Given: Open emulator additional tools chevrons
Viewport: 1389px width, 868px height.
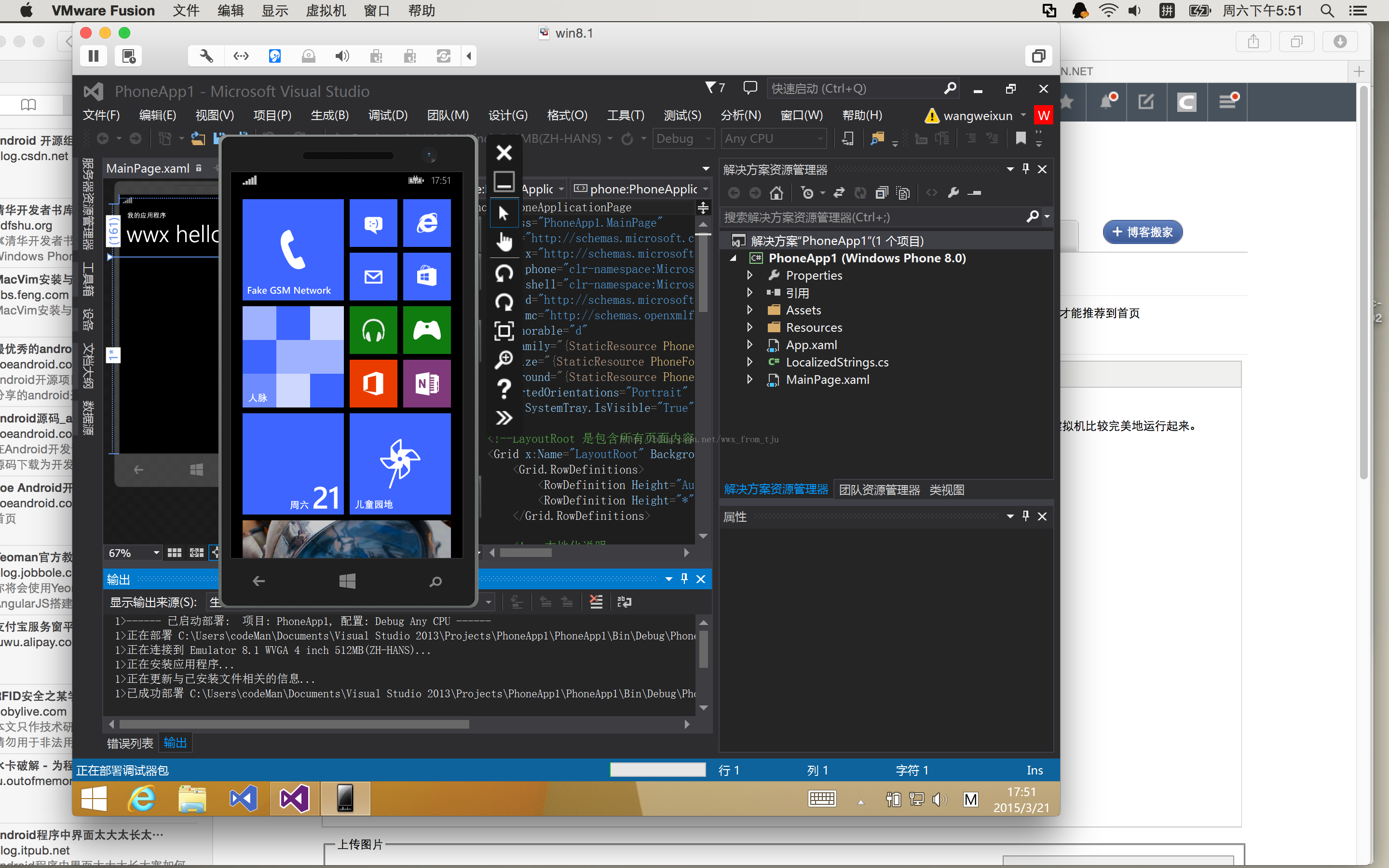Looking at the screenshot, I should [x=504, y=417].
